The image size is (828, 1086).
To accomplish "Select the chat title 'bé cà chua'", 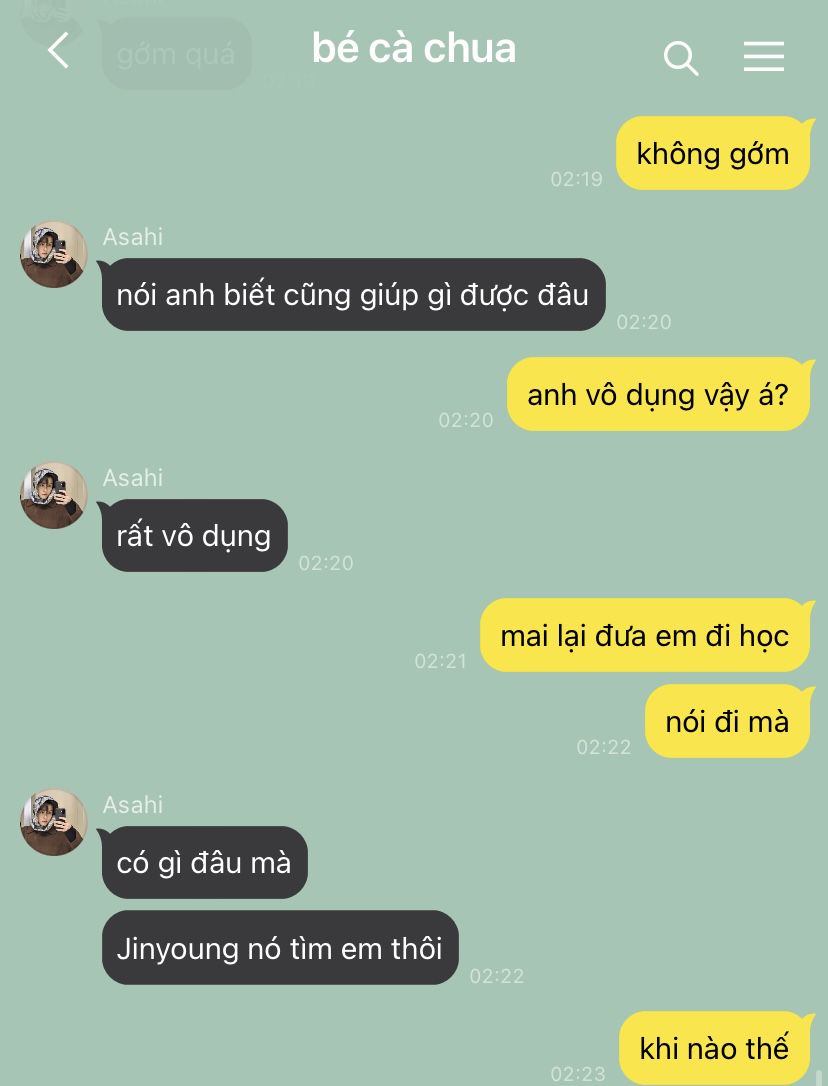I will 414,48.
